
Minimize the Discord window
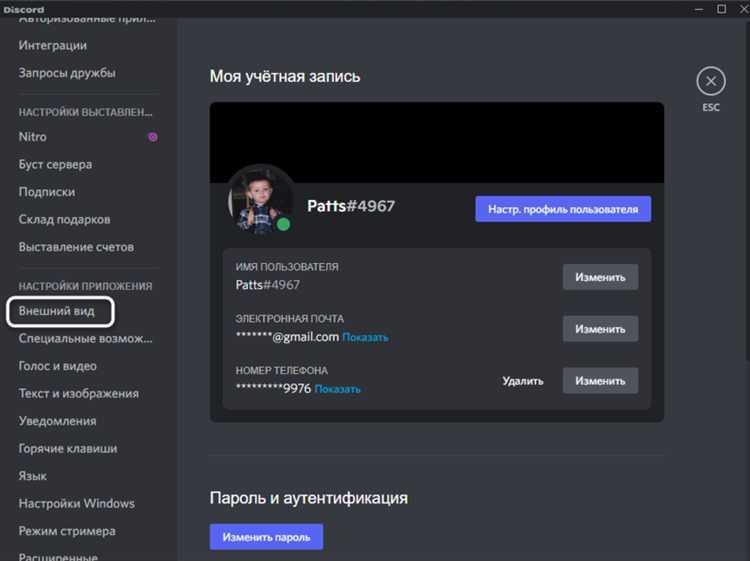(699, 9)
